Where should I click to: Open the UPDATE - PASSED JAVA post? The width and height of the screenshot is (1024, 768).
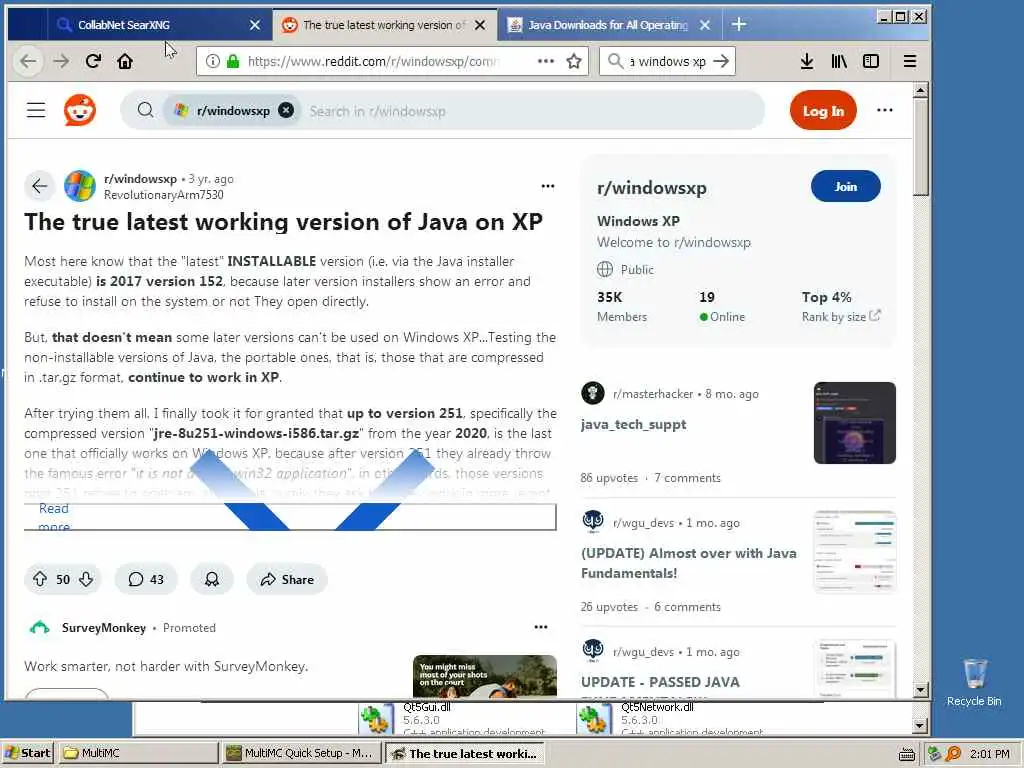coord(660,682)
